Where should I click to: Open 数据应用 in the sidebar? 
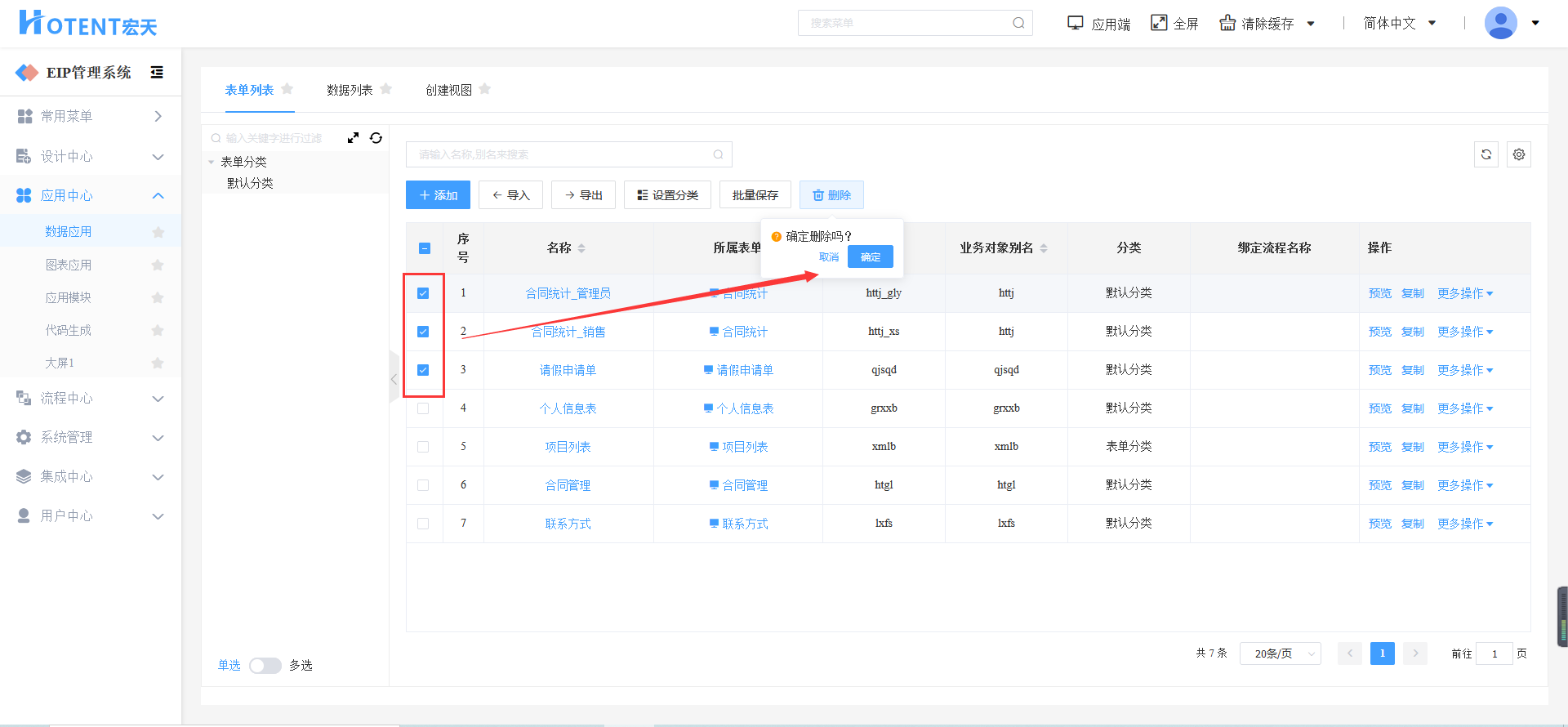click(x=69, y=232)
